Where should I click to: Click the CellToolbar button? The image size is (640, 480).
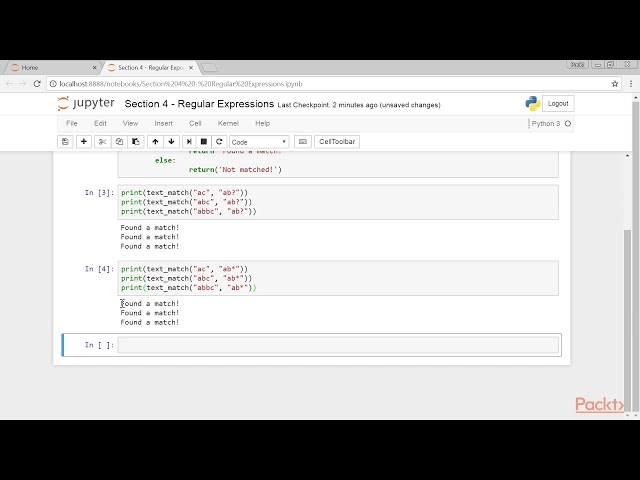point(337,142)
